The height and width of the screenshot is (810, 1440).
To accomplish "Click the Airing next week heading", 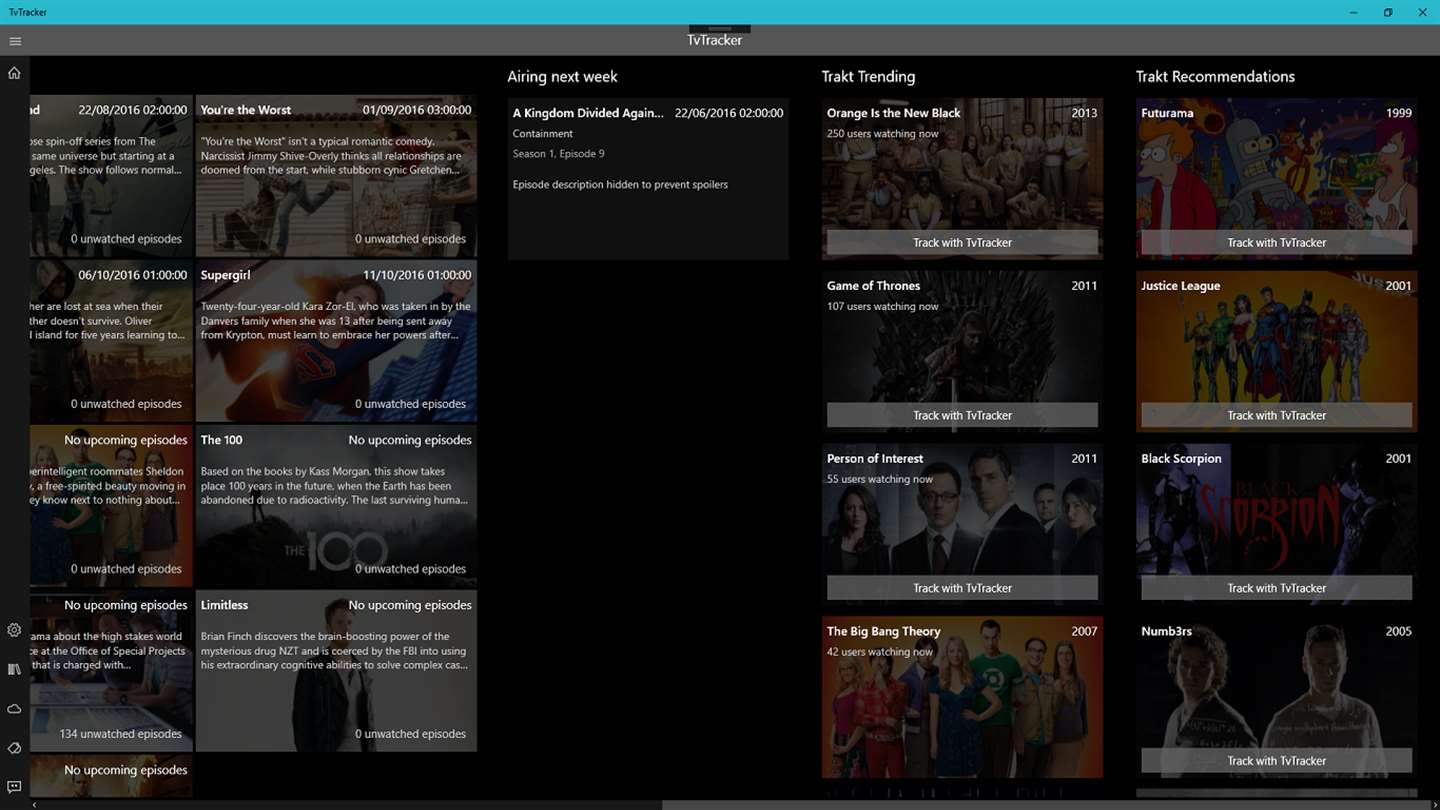I will point(562,77).
